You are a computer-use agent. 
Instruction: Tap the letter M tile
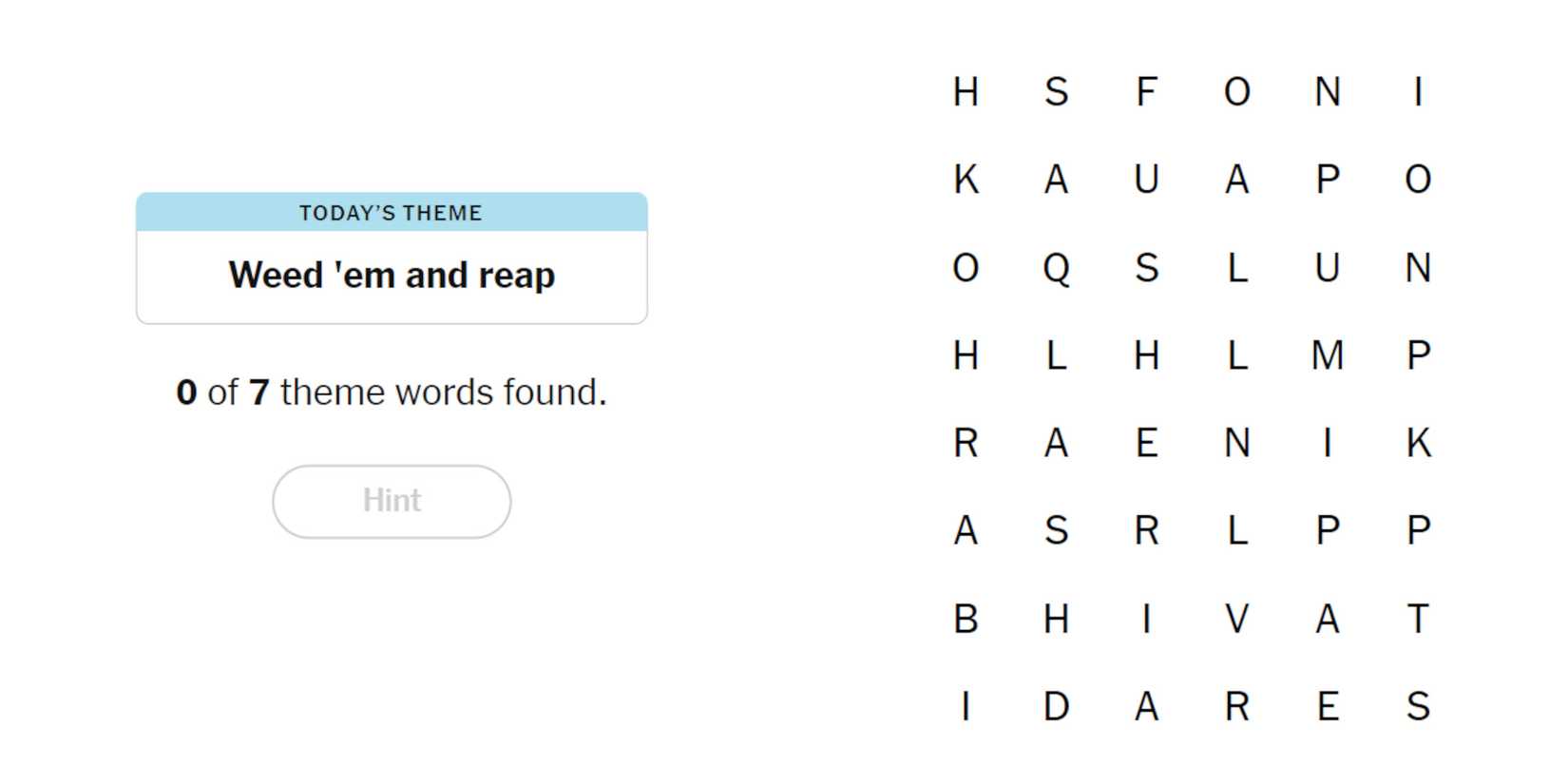pyautogui.click(x=1327, y=355)
